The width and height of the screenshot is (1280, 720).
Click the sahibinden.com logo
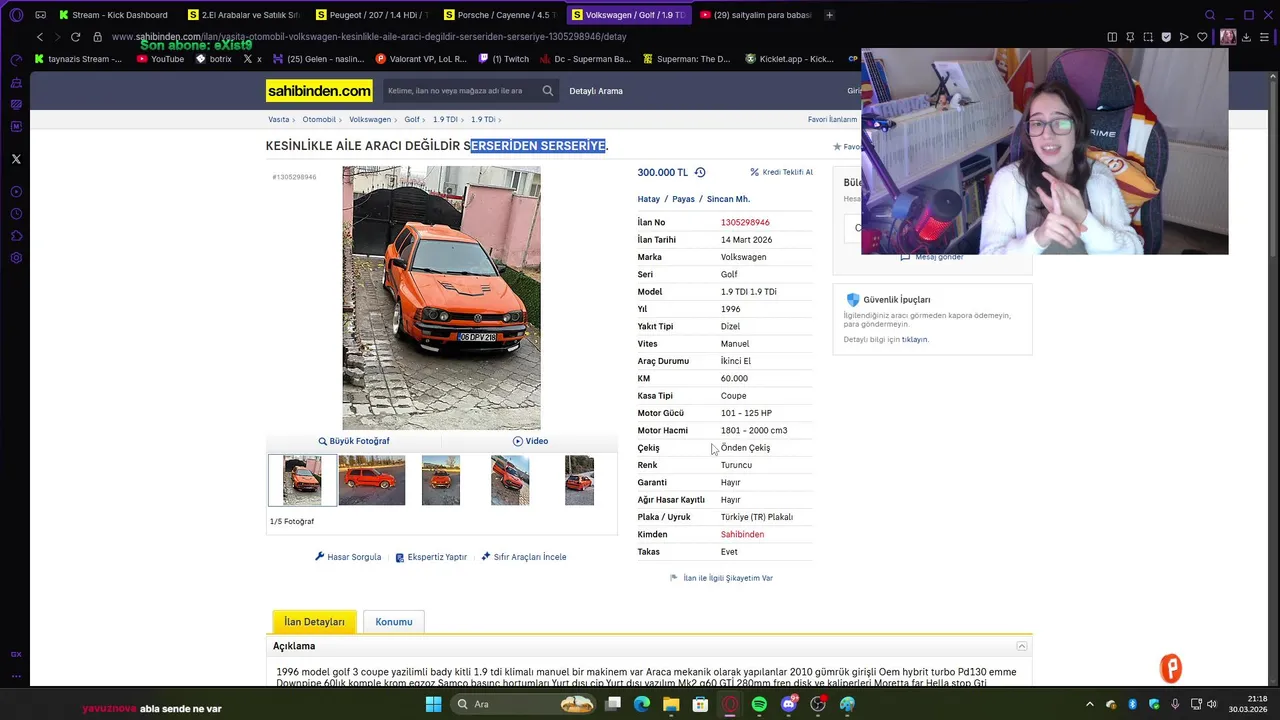[x=319, y=91]
